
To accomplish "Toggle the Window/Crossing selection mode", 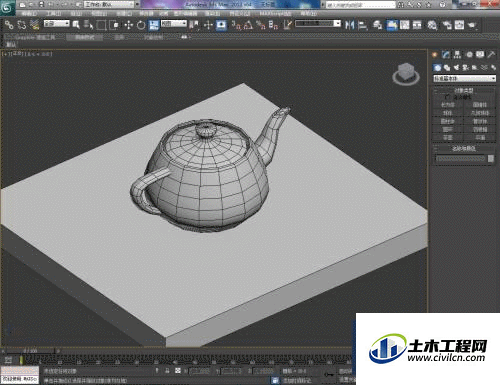I will pos(114,25).
